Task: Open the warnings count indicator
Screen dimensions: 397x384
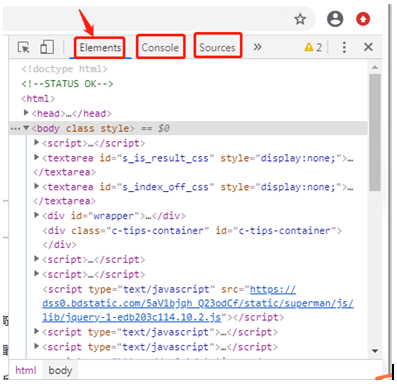Action: pos(313,47)
